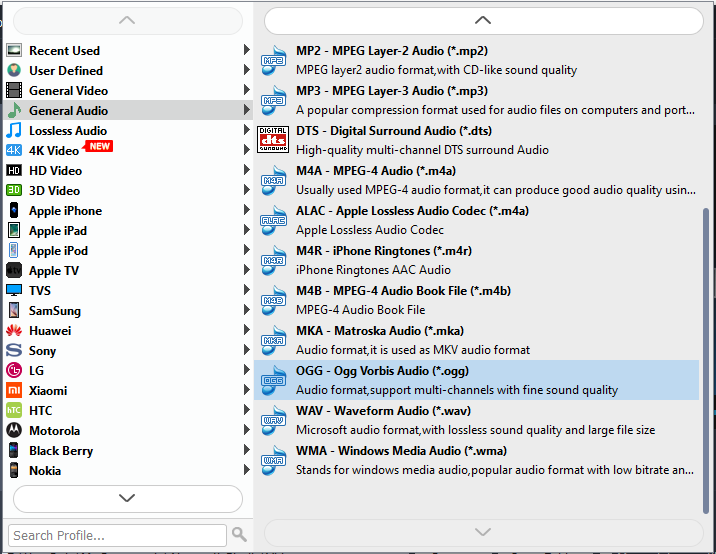Choose M4R - iPhone Ringtones format
716x554 pixels.
point(476,260)
